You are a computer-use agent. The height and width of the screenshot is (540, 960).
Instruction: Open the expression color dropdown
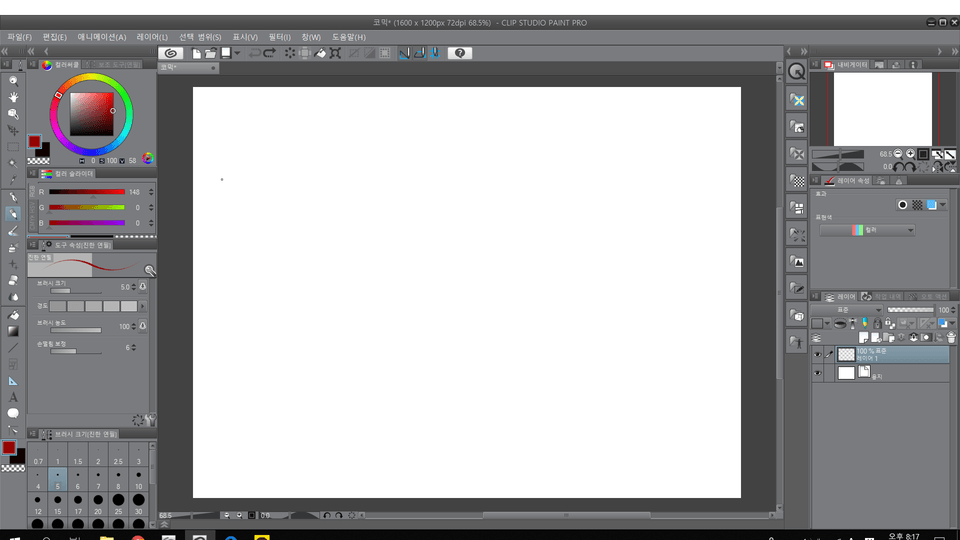coord(867,230)
